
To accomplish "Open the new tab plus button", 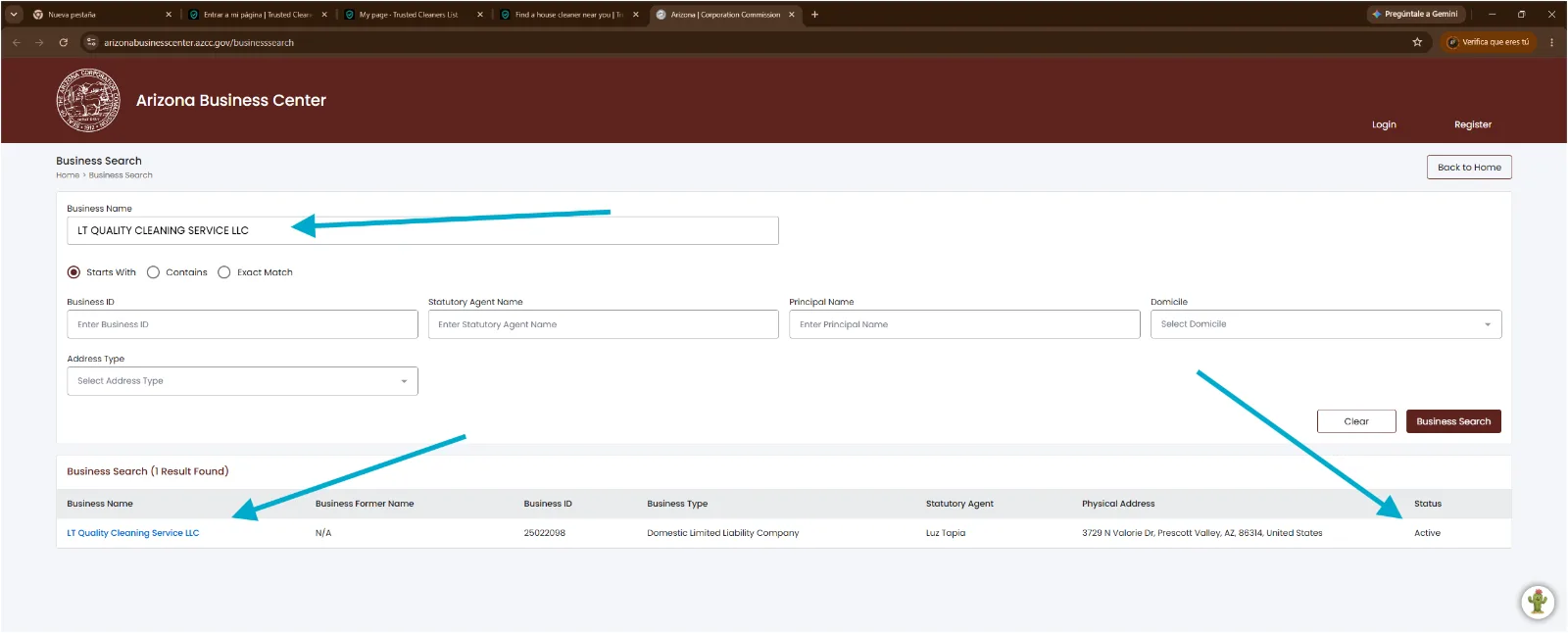I will pyautogui.click(x=814, y=15).
